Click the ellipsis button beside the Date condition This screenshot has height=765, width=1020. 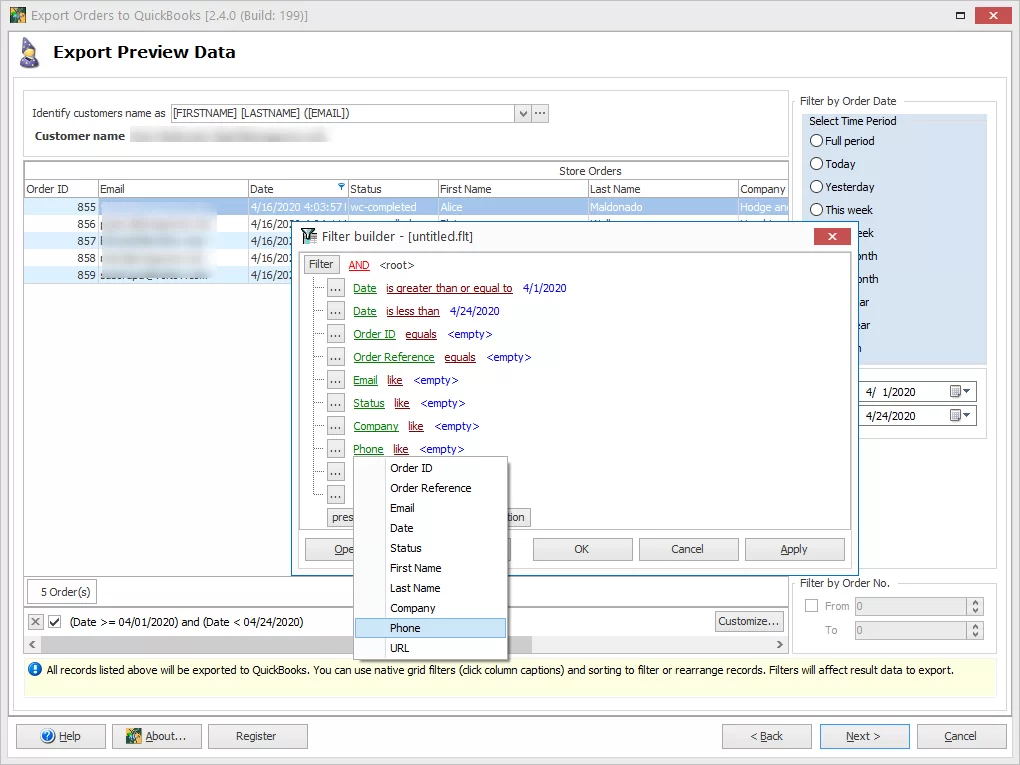point(336,288)
